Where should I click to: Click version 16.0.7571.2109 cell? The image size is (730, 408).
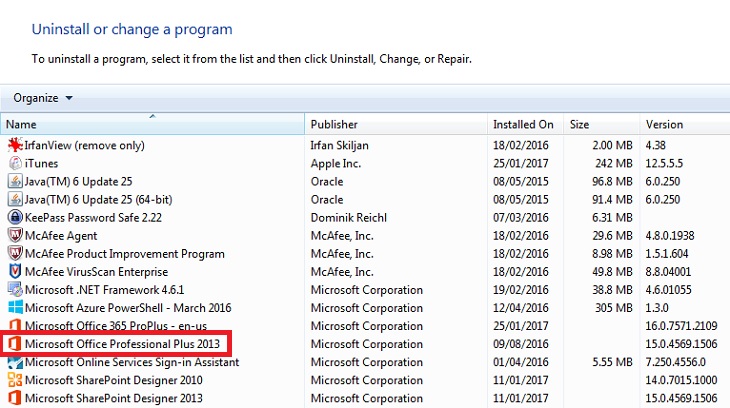[681, 326]
